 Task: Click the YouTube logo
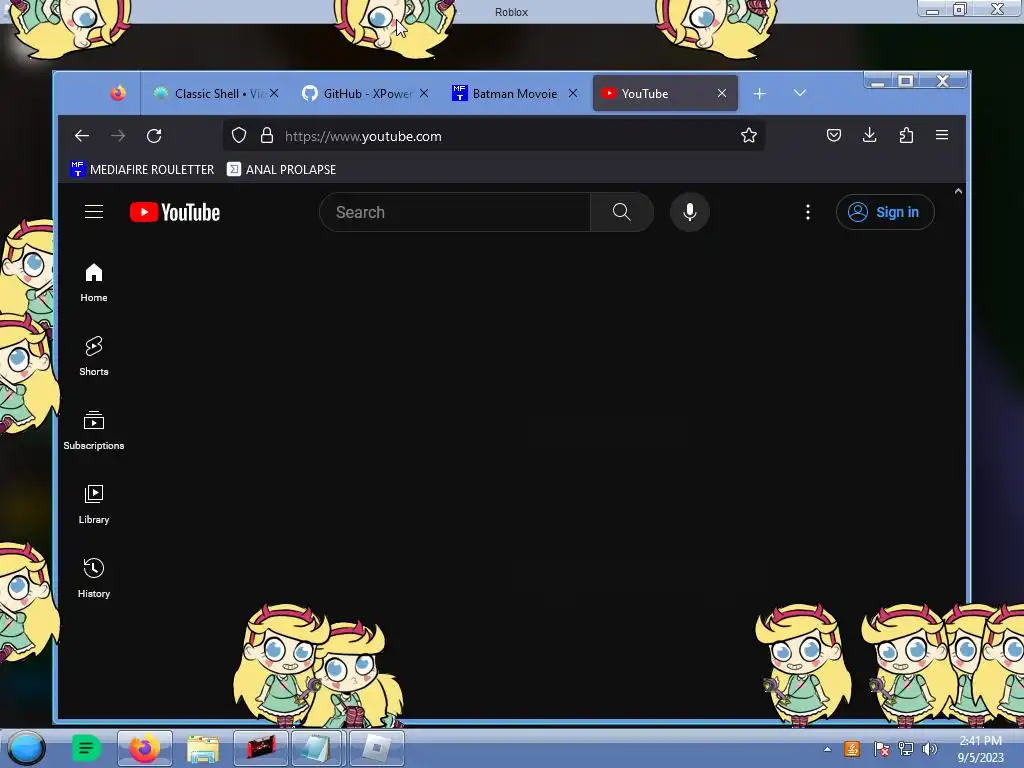pyautogui.click(x=175, y=212)
